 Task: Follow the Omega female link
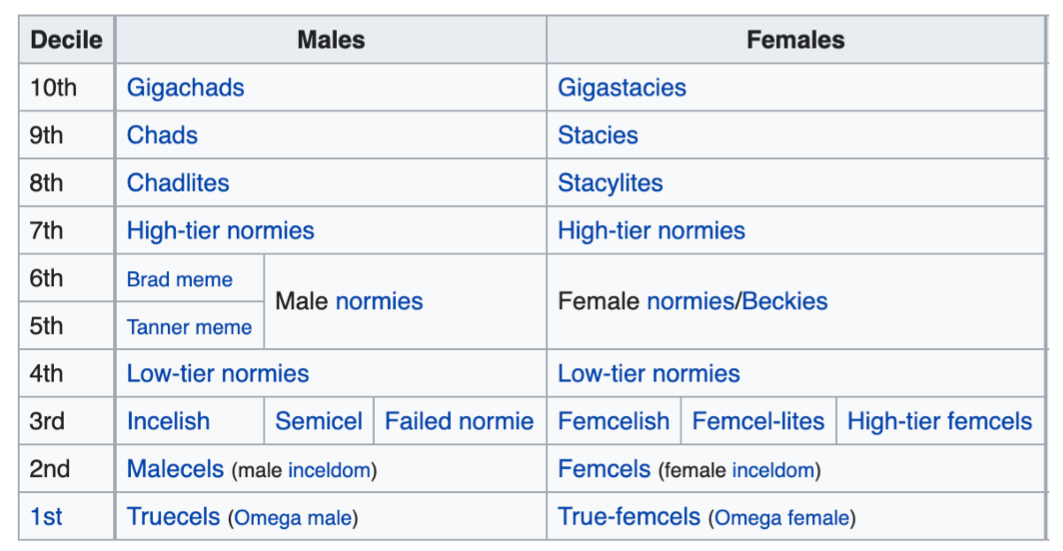pyautogui.click(x=782, y=518)
